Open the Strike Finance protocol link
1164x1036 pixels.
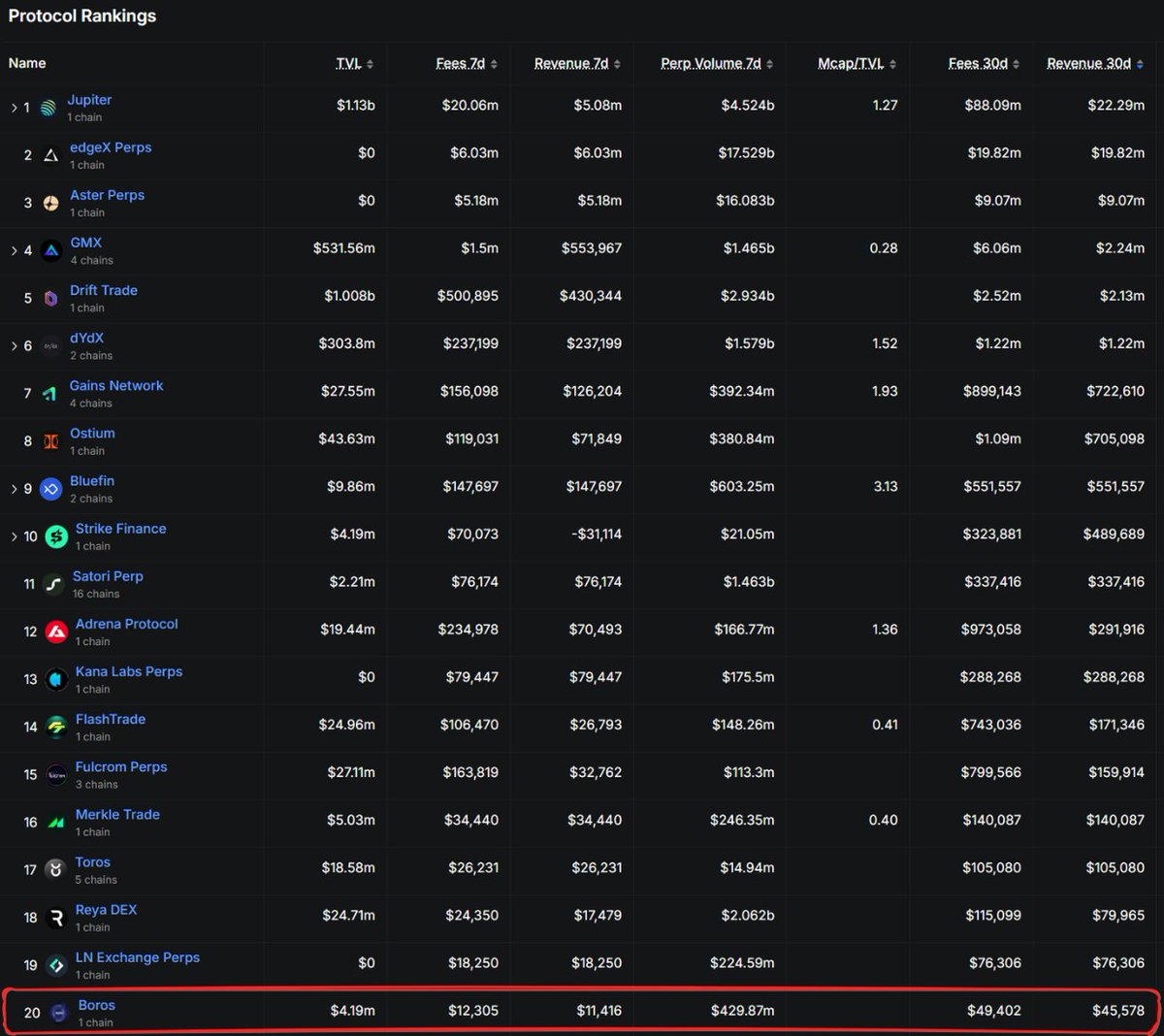point(121,529)
